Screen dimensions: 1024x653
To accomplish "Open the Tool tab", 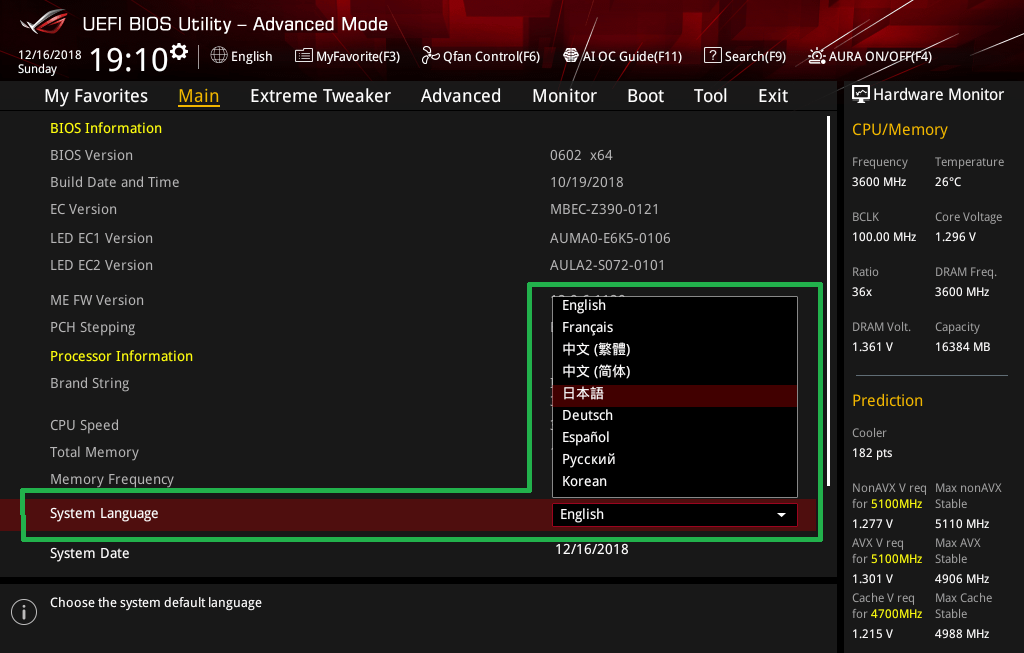I will tap(710, 96).
